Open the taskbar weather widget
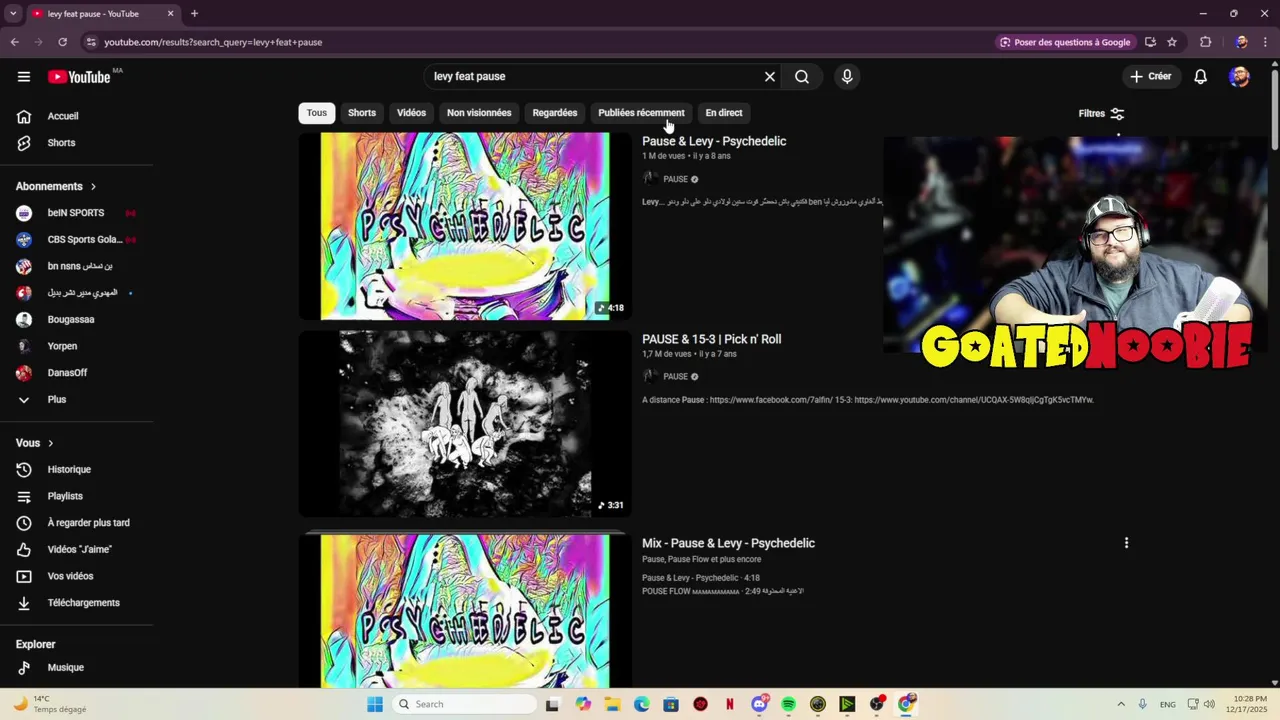The width and height of the screenshot is (1280, 720). tap(50, 704)
